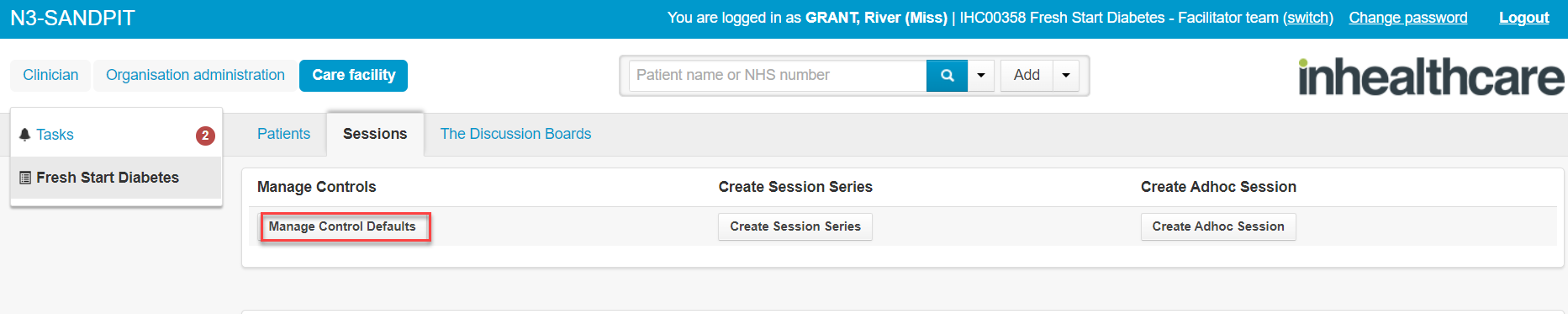Open the Change password link
This screenshot has width=1568, height=314.
click(1408, 18)
